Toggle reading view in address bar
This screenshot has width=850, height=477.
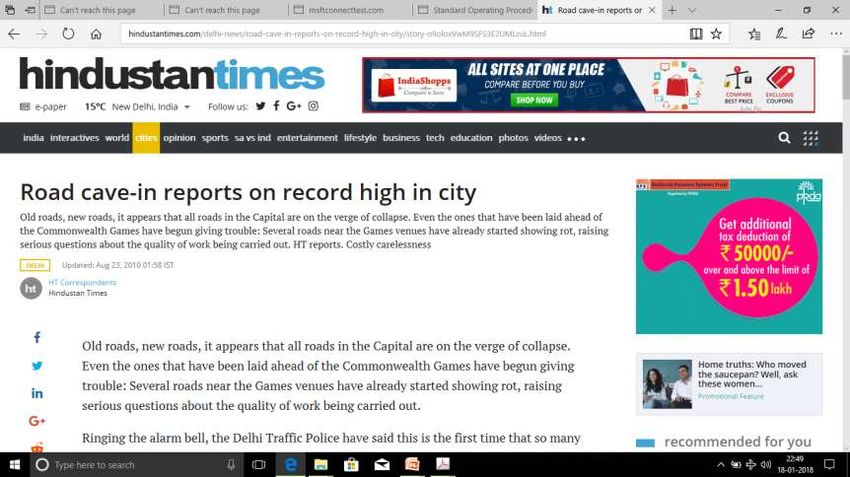pos(696,34)
